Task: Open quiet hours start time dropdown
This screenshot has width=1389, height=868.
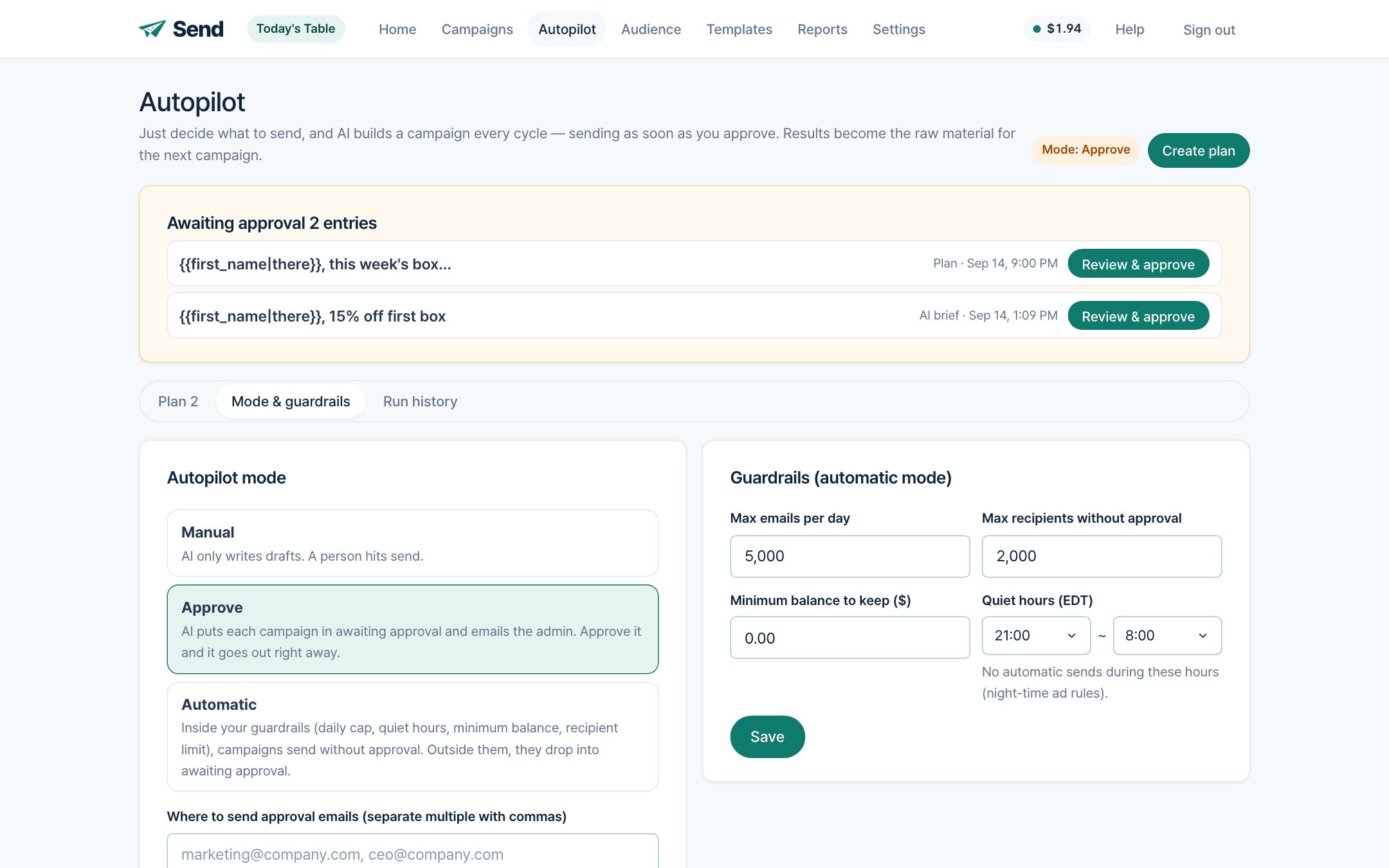Action: [1036, 635]
